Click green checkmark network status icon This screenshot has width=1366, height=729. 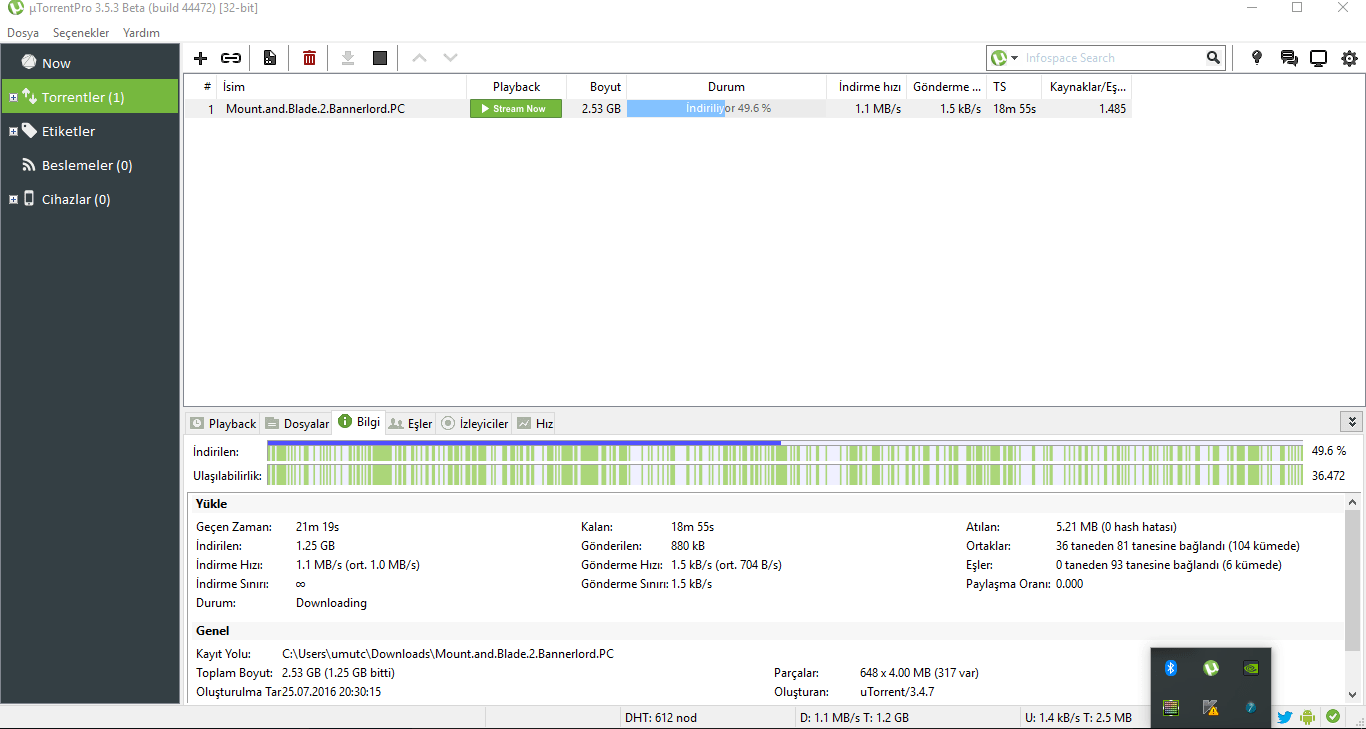tap(1333, 717)
